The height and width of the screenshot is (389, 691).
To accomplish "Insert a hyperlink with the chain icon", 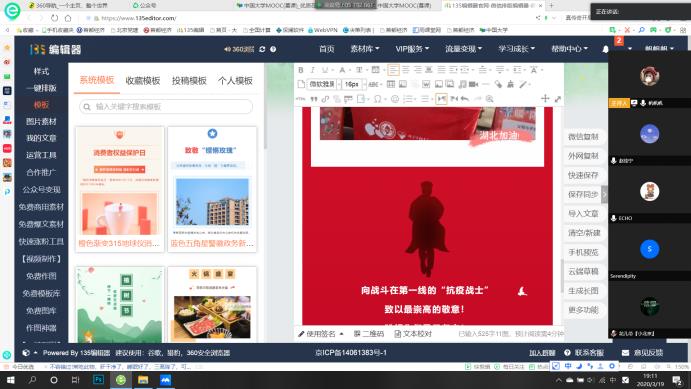I will (325, 99).
